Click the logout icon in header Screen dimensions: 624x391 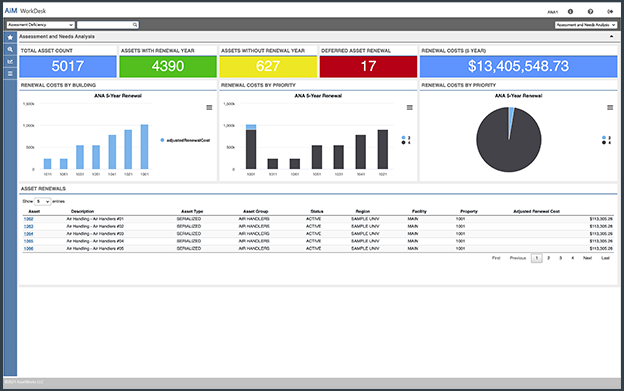pos(610,12)
